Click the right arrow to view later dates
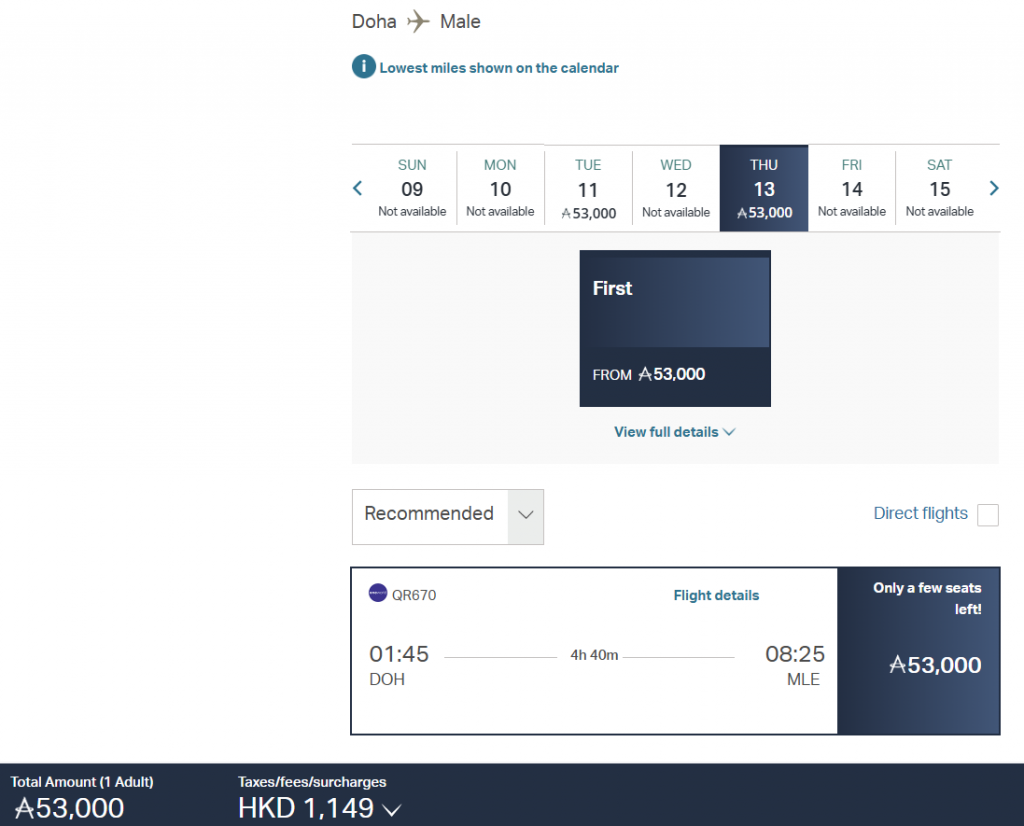Image resolution: width=1024 pixels, height=826 pixels. [993, 188]
